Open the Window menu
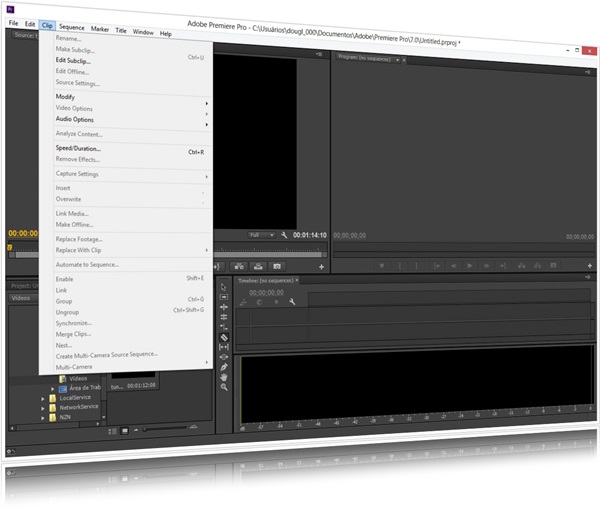Image resolution: width=600 pixels, height=509 pixels. tap(143, 32)
